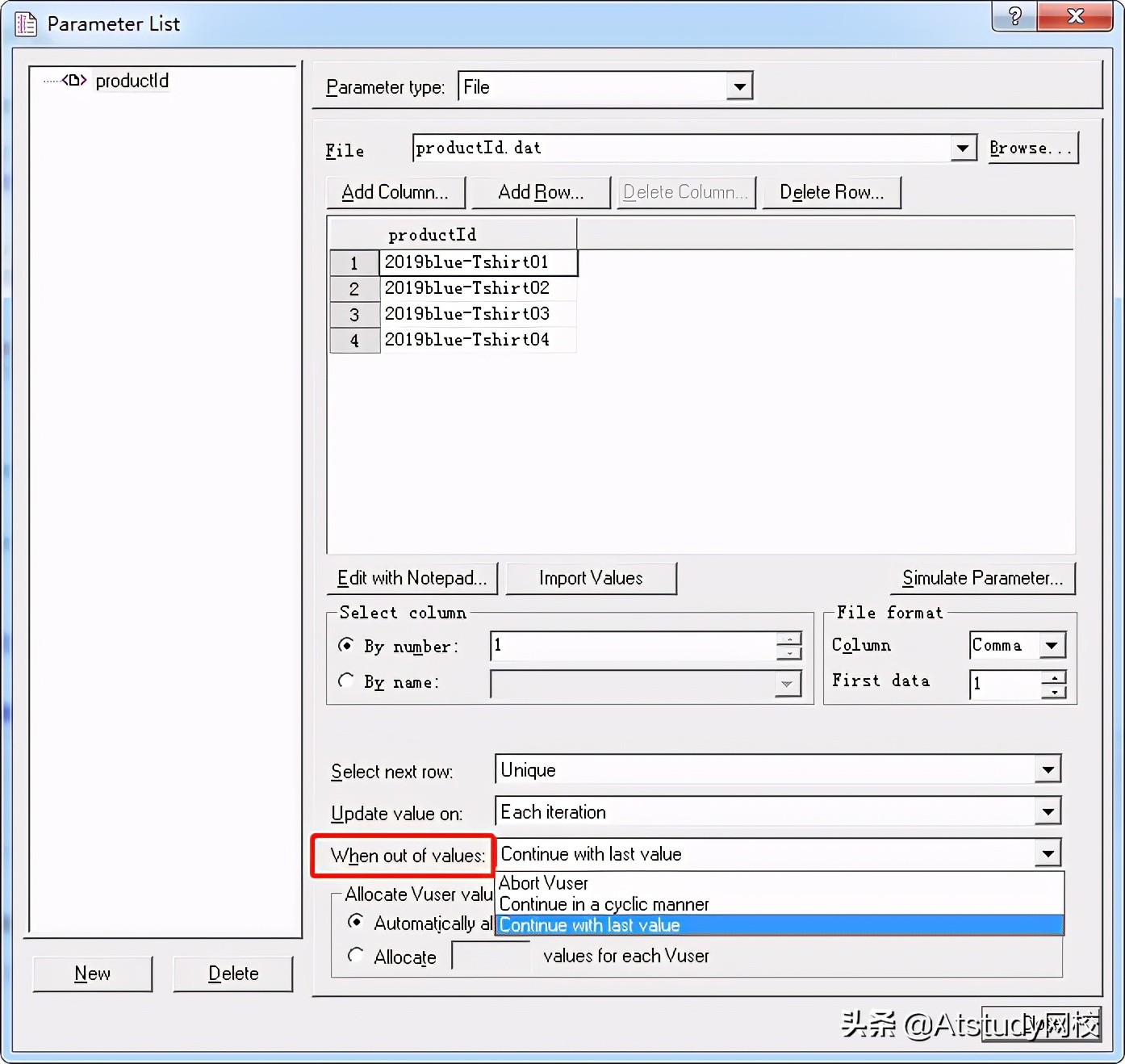
Task: Click the Delete parameter button
Action: coord(233,974)
